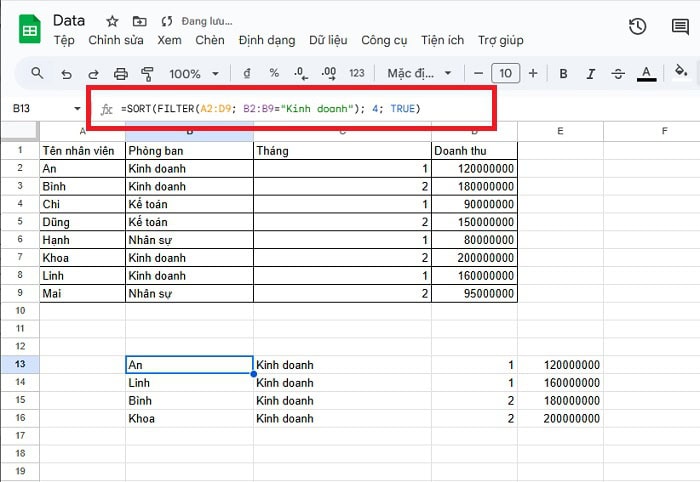Print the spreadsheet
The height and width of the screenshot is (482, 700).
[x=121, y=73]
